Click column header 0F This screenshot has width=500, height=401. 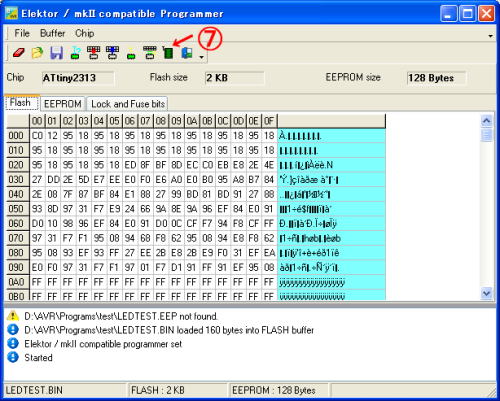(269, 121)
